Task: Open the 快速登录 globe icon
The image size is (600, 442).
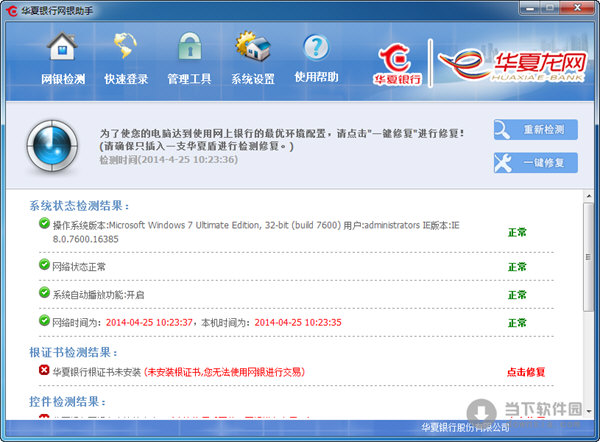Action: click(x=125, y=46)
